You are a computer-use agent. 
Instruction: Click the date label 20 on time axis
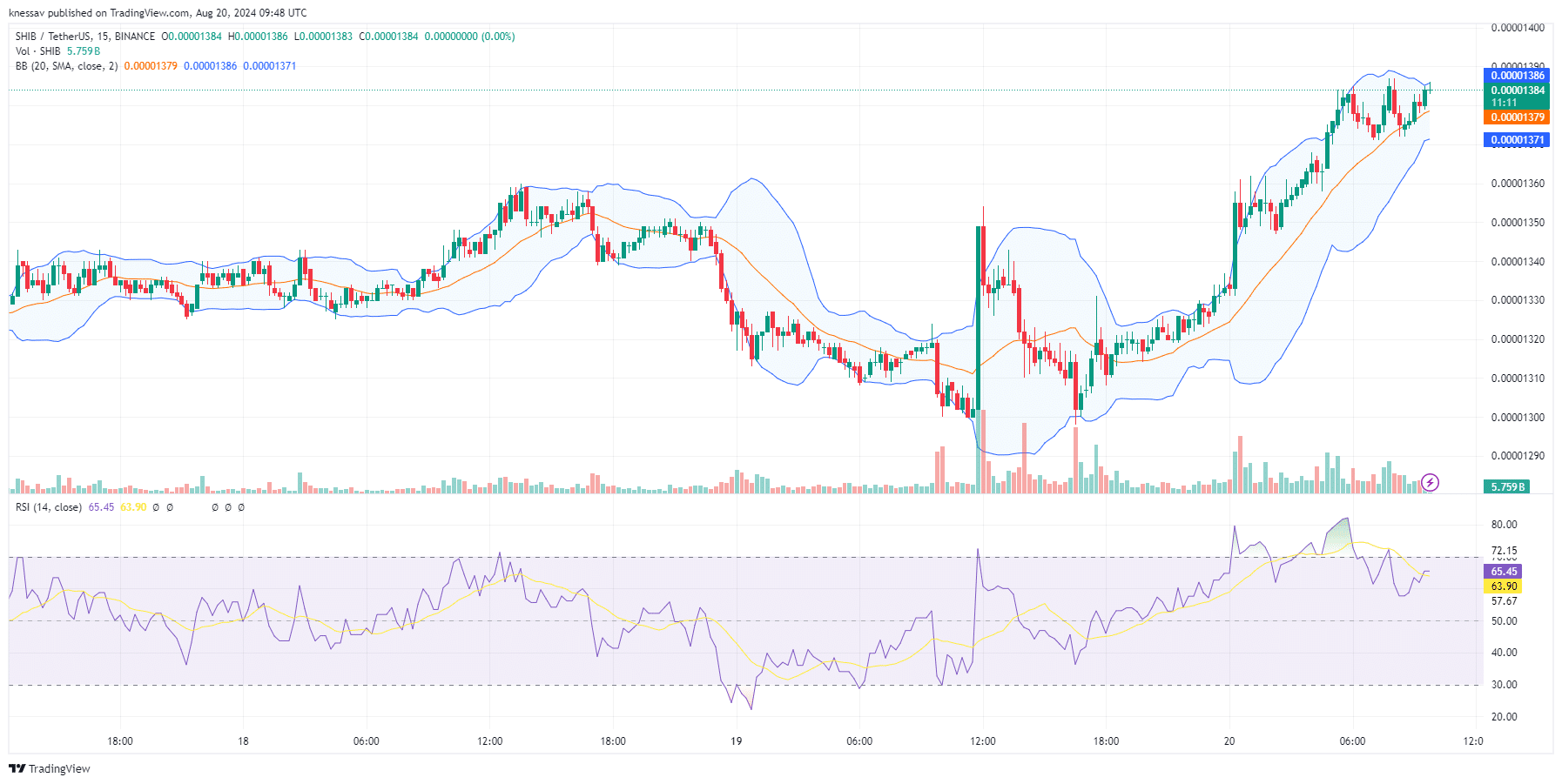pos(1229,741)
